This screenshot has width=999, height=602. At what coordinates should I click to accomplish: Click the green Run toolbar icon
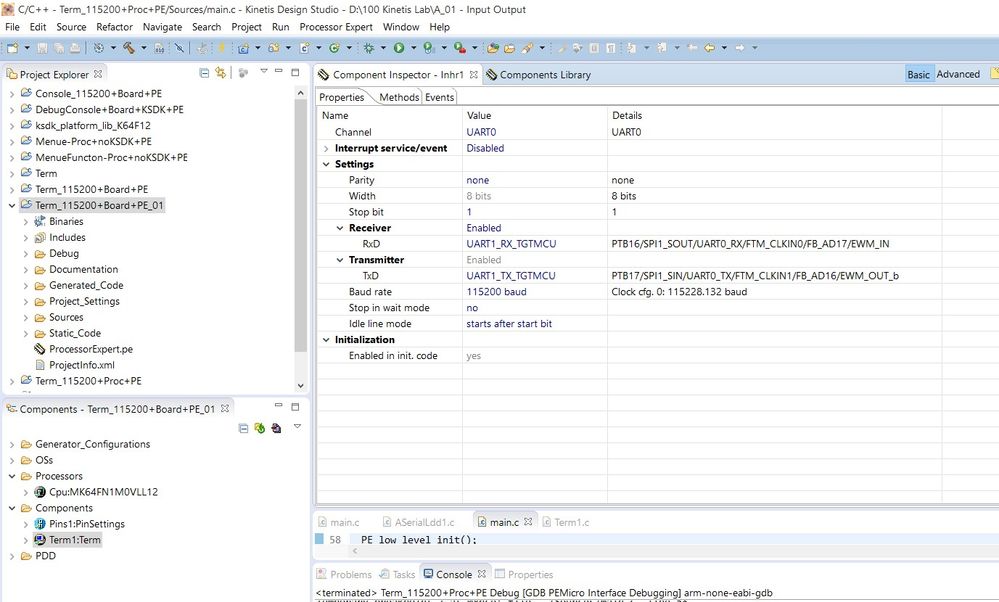tap(399, 48)
